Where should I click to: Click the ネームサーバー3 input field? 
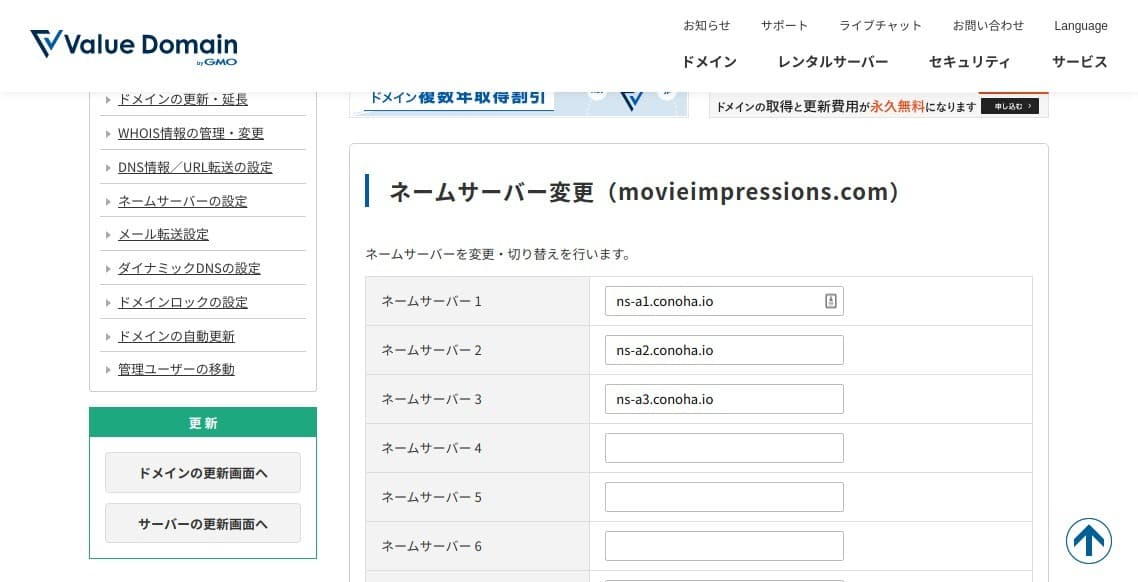tap(724, 399)
